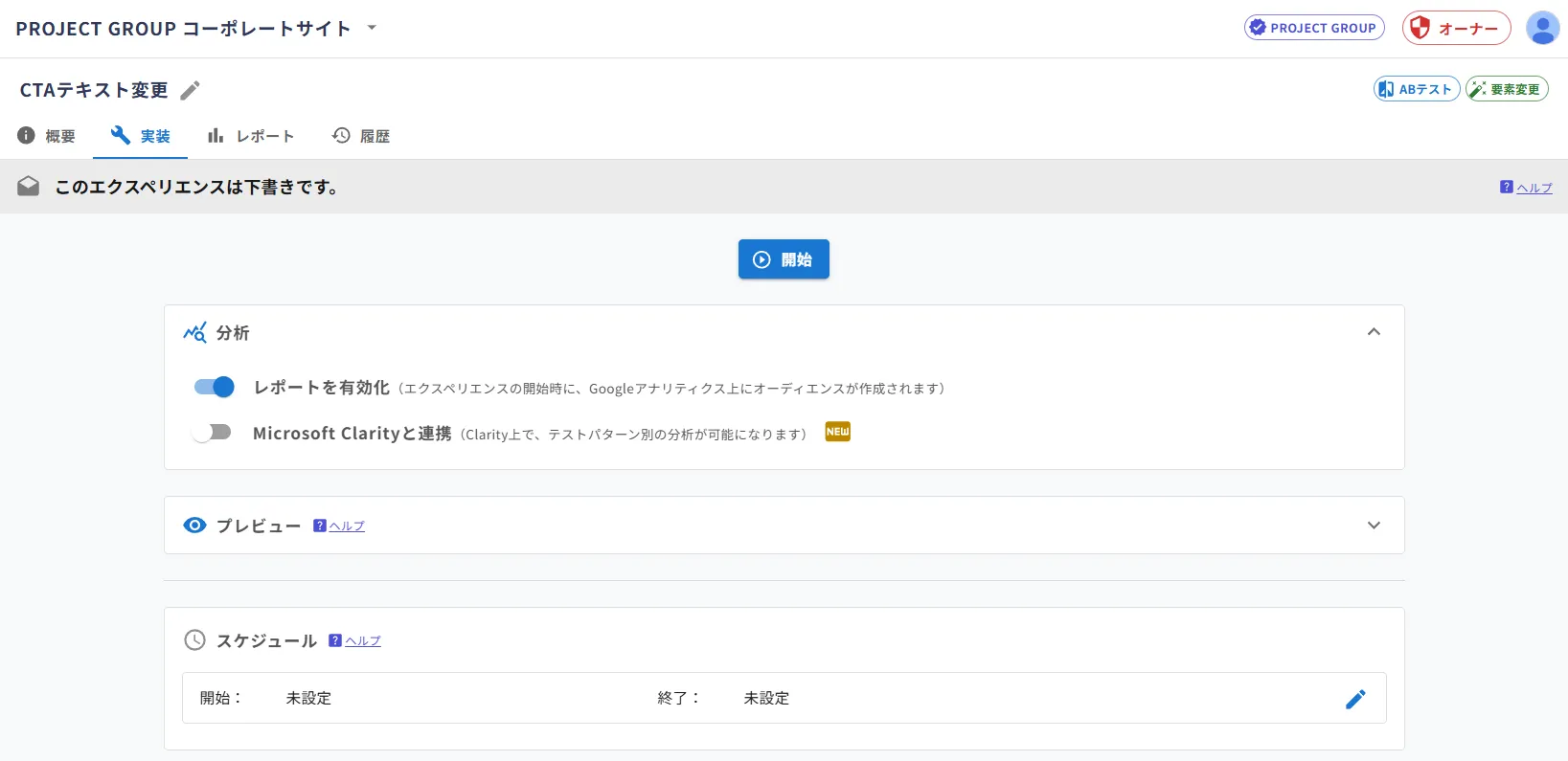Click the analysis chart icon beside 分析

pyautogui.click(x=194, y=332)
